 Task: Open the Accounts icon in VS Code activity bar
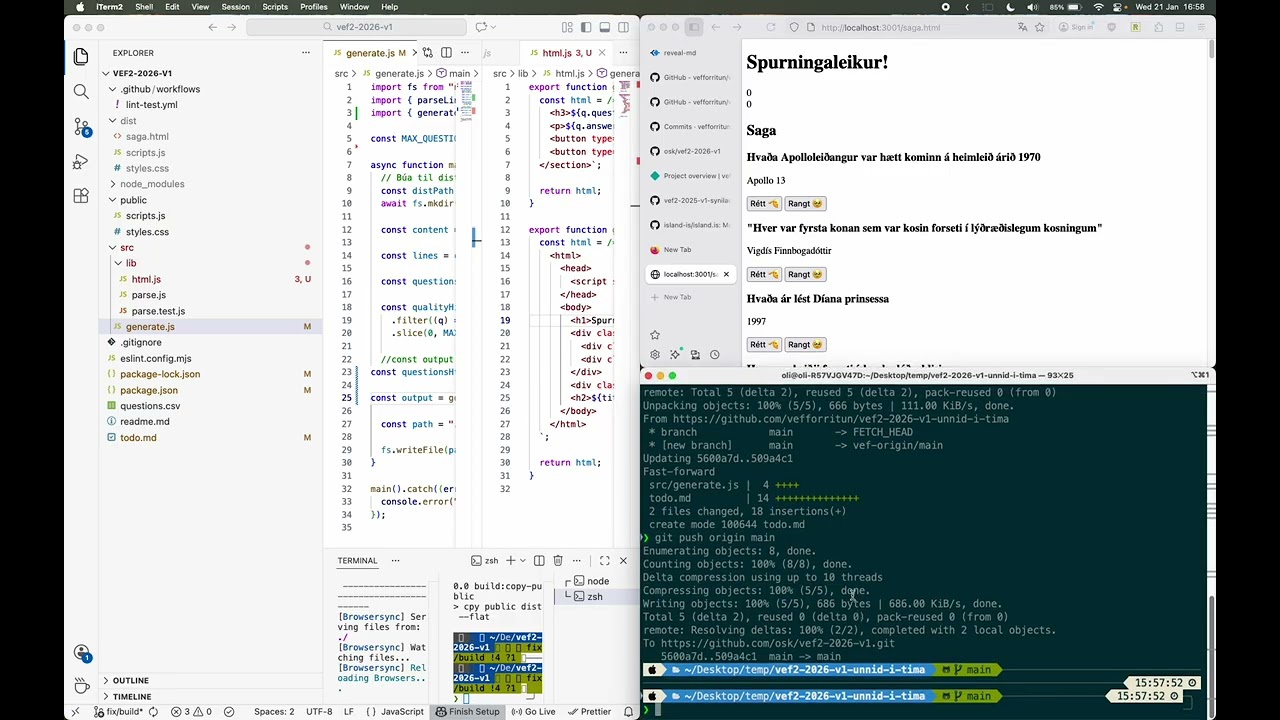click(x=81, y=653)
